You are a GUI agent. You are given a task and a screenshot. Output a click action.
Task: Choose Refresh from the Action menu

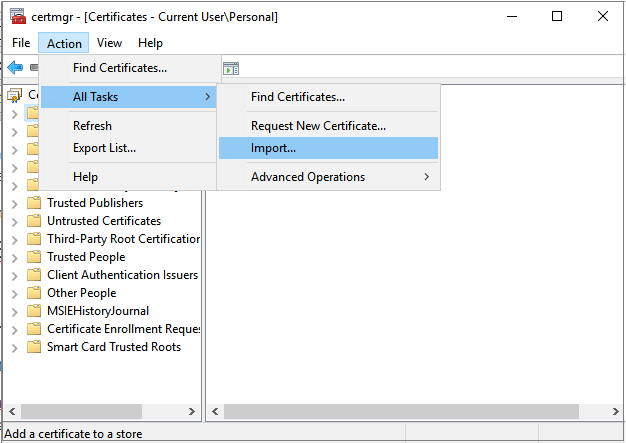92,126
